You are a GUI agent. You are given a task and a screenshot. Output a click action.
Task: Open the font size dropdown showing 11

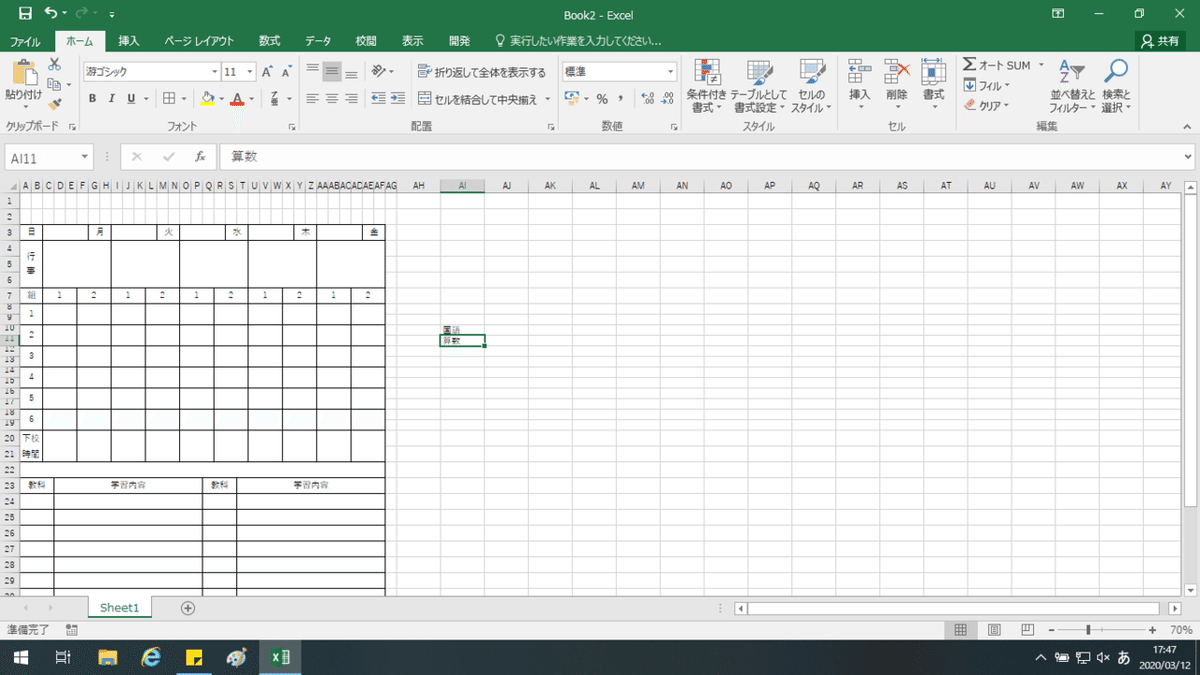click(x=250, y=72)
